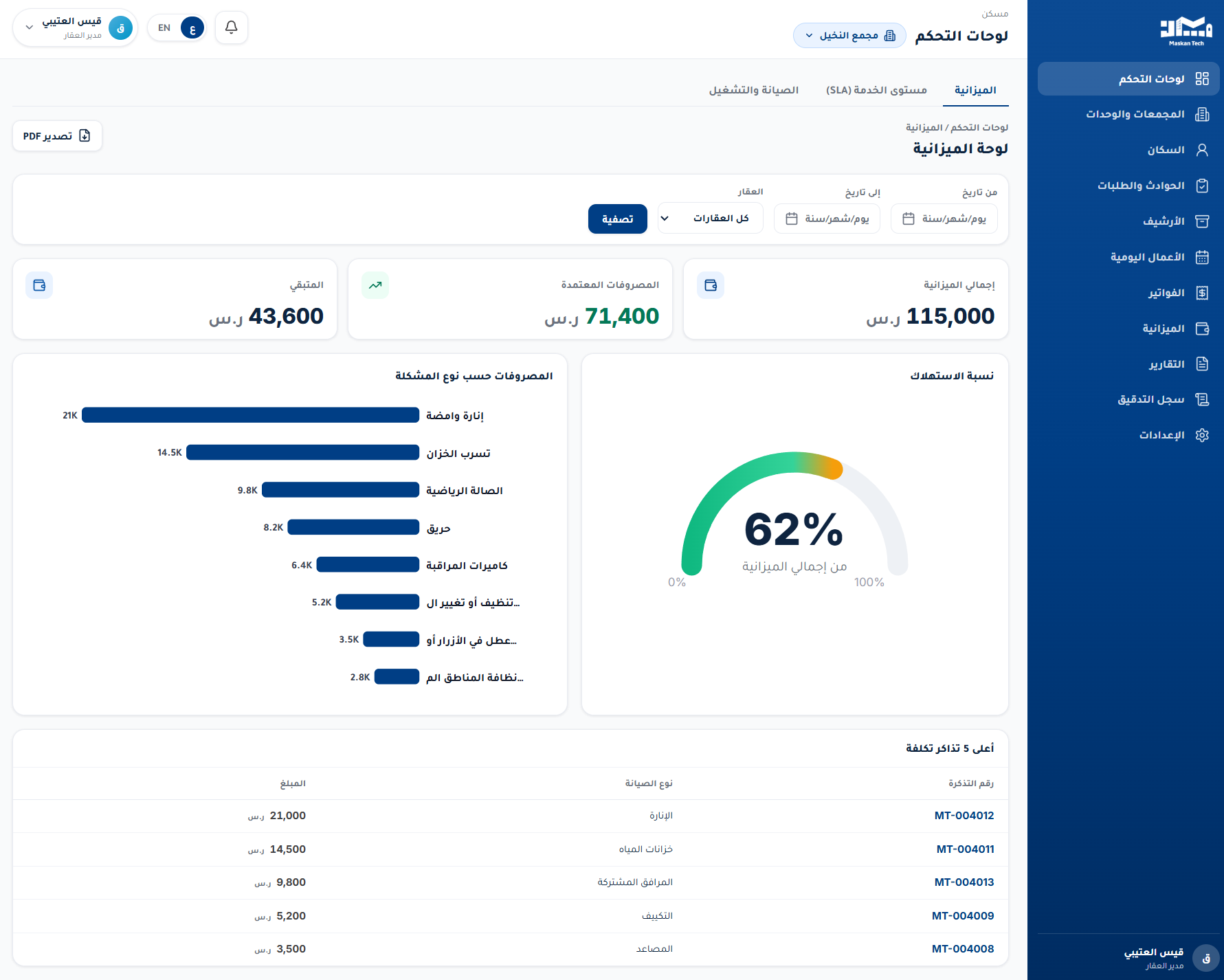The width and height of the screenshot is (1224, 980).
Task: Click the لوحات التحكم dashboard grid icon
Action: pyautogui.click(x=1202, y=79)
